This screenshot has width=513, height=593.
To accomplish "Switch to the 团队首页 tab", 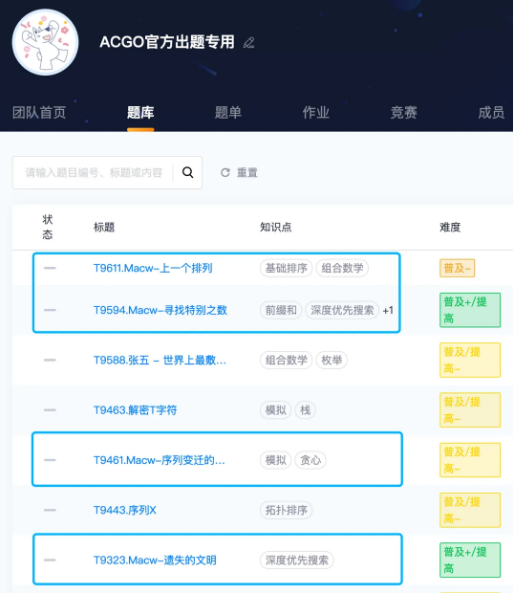I will pos(39,112).
